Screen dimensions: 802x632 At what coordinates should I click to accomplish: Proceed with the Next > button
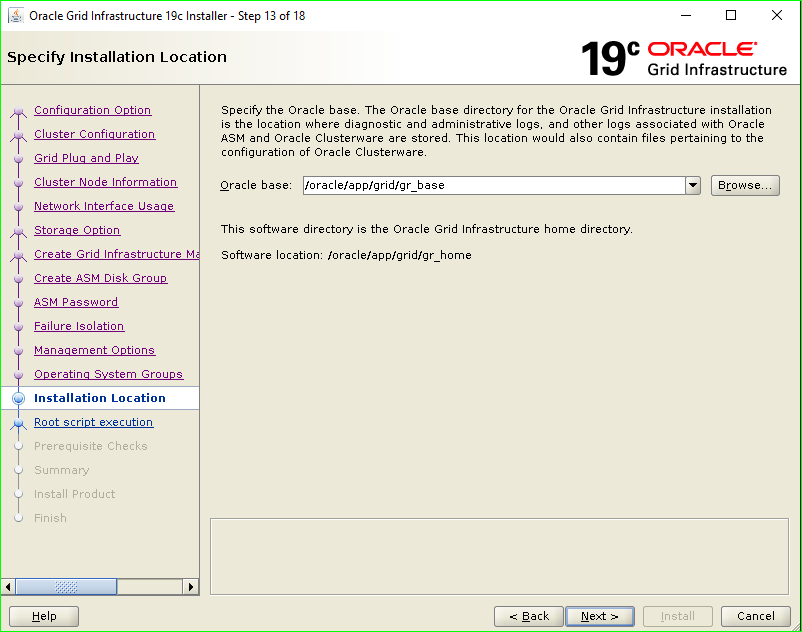point(600,617)
